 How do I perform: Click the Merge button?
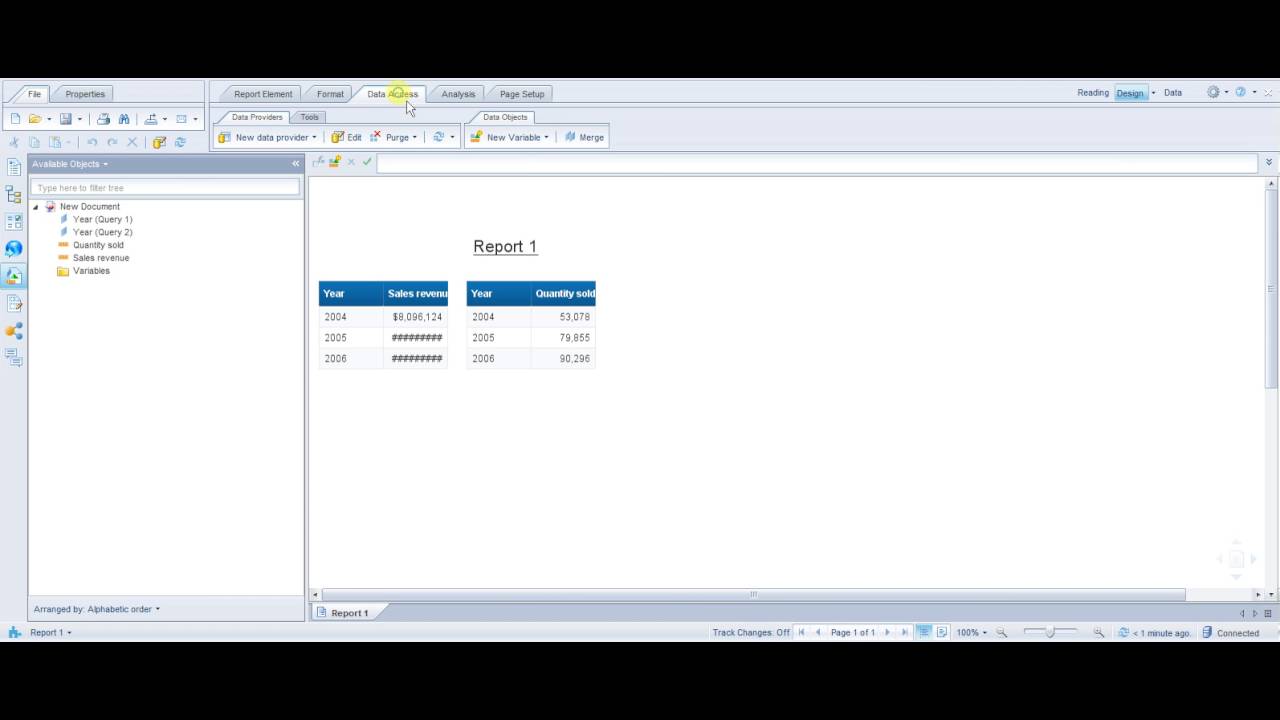(584, 137)
